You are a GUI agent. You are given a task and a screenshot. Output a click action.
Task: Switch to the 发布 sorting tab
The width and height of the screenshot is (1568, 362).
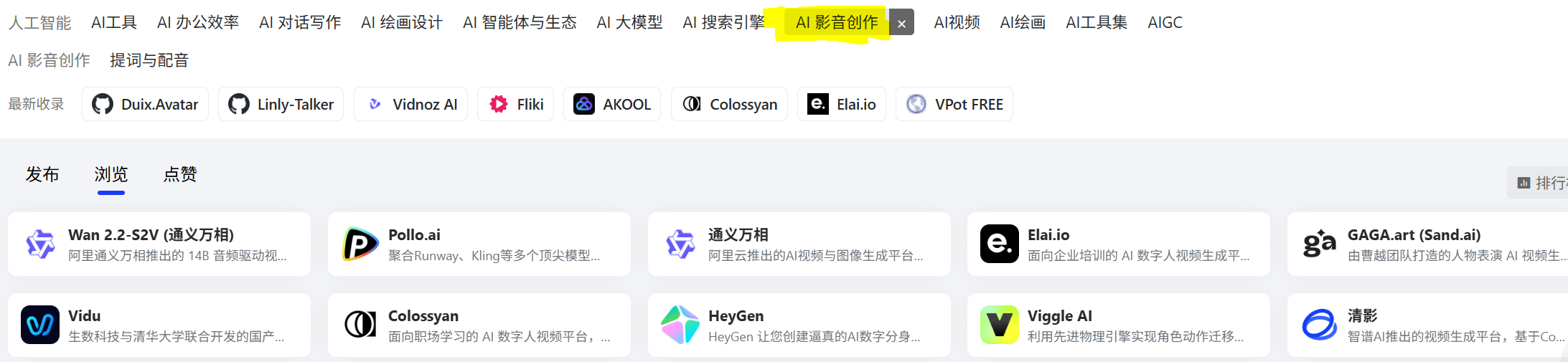pos(42,174)
